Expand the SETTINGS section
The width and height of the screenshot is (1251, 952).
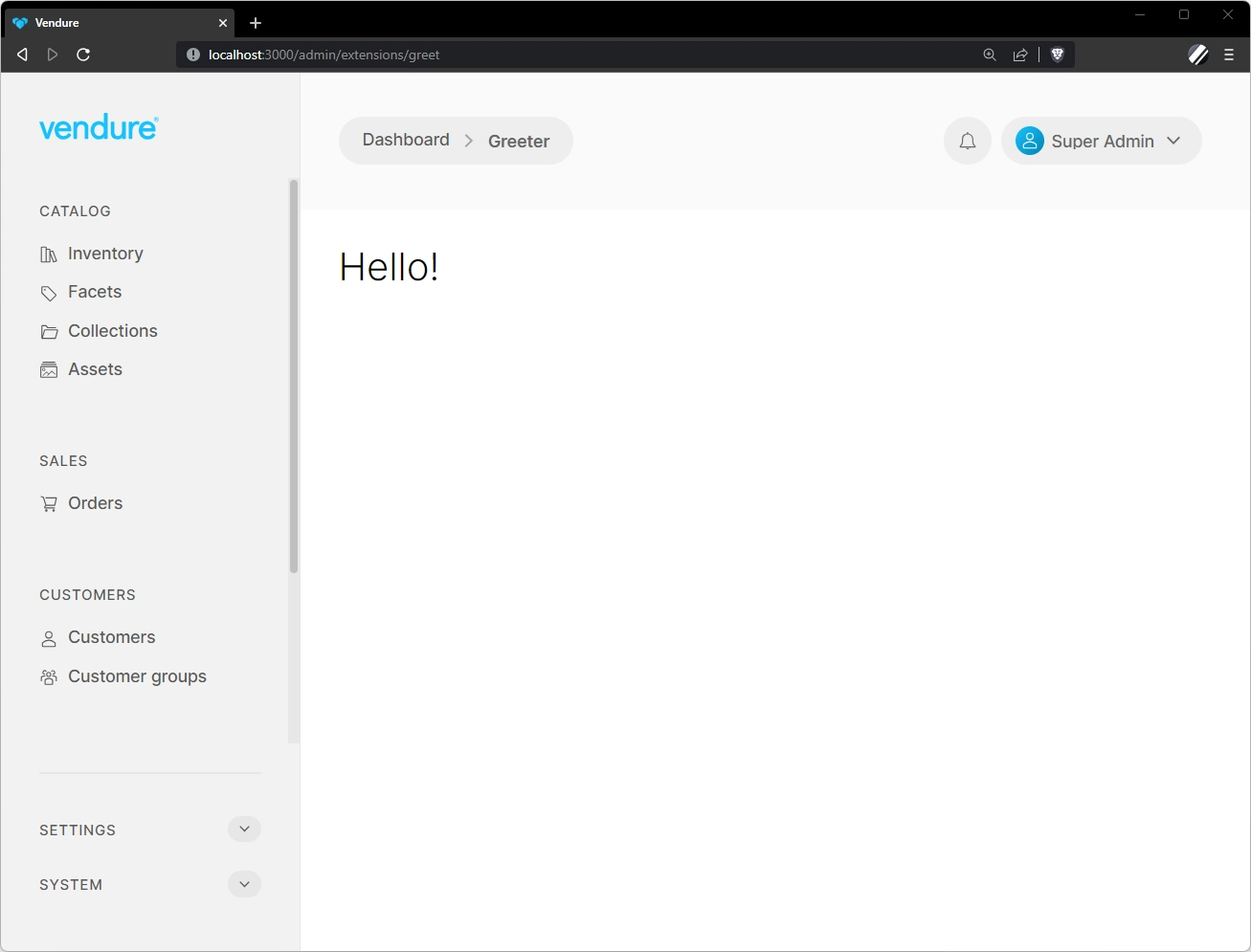(x=244, y=829)
